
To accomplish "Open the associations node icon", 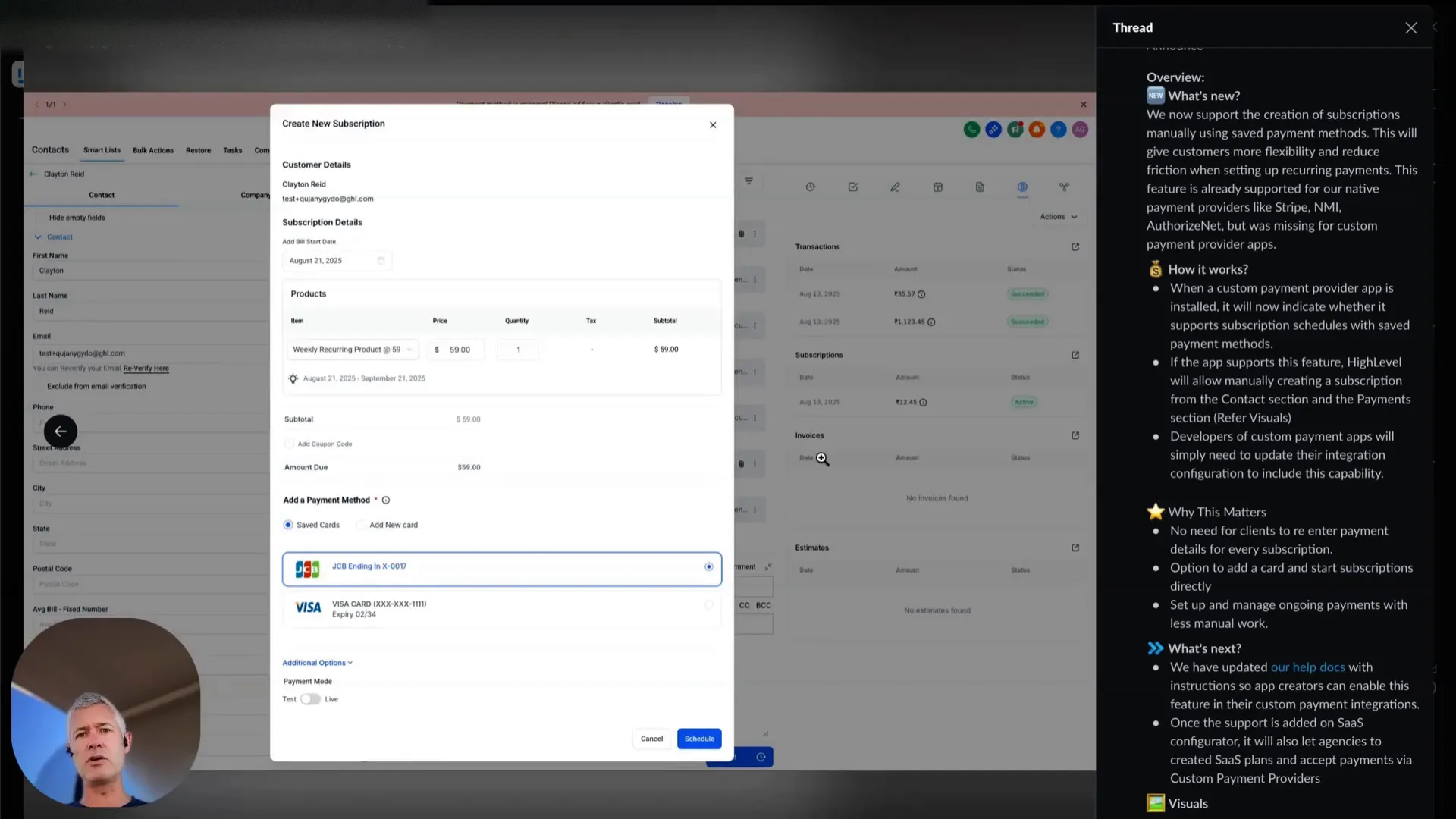I will click(x=1065, y=187).
